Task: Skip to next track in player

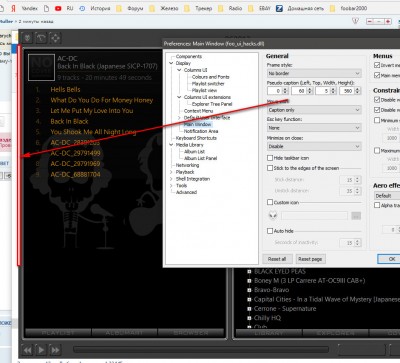Action: 55,350
